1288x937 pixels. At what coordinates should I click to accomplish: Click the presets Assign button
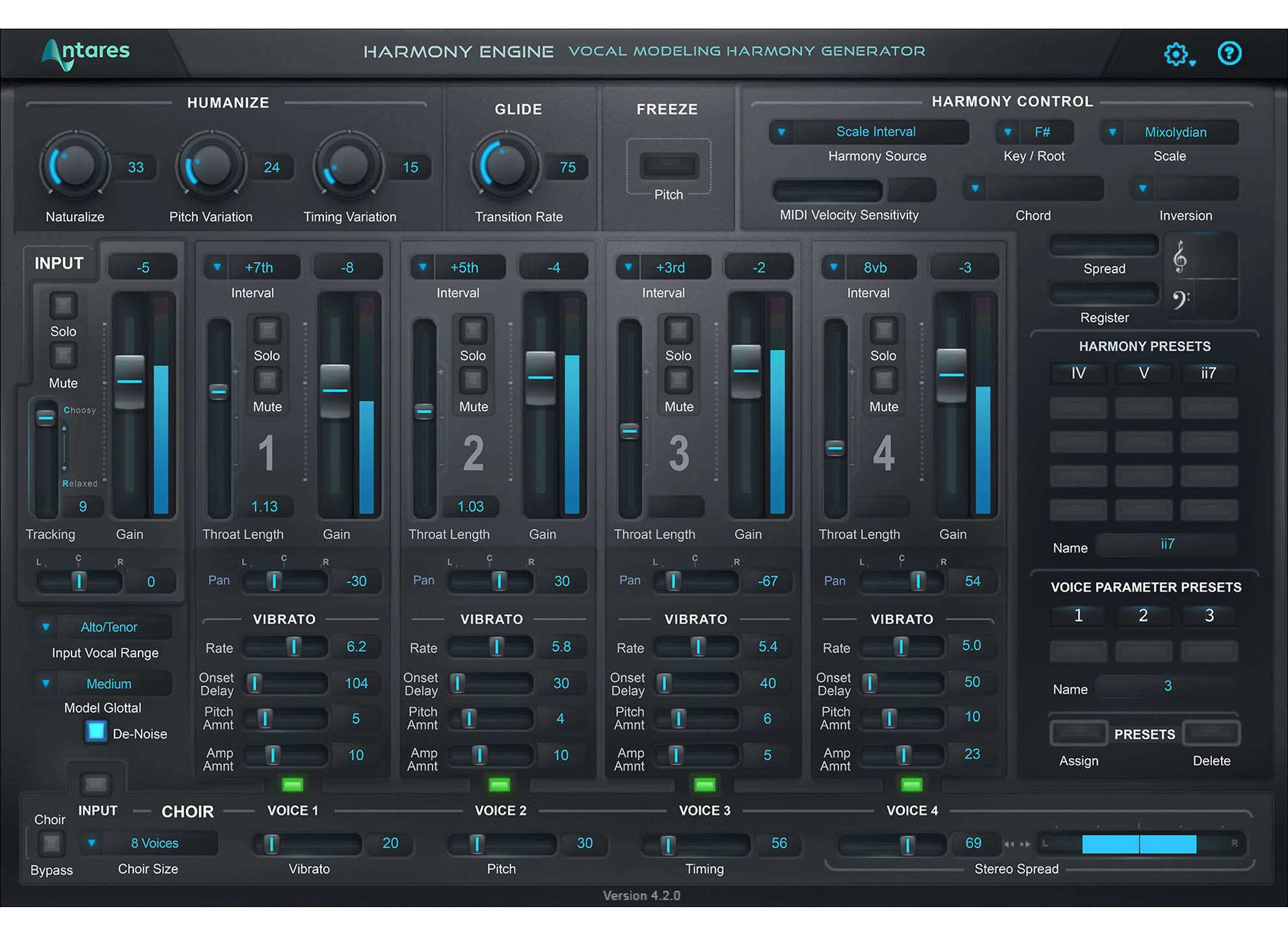(x=1079, y=733)
